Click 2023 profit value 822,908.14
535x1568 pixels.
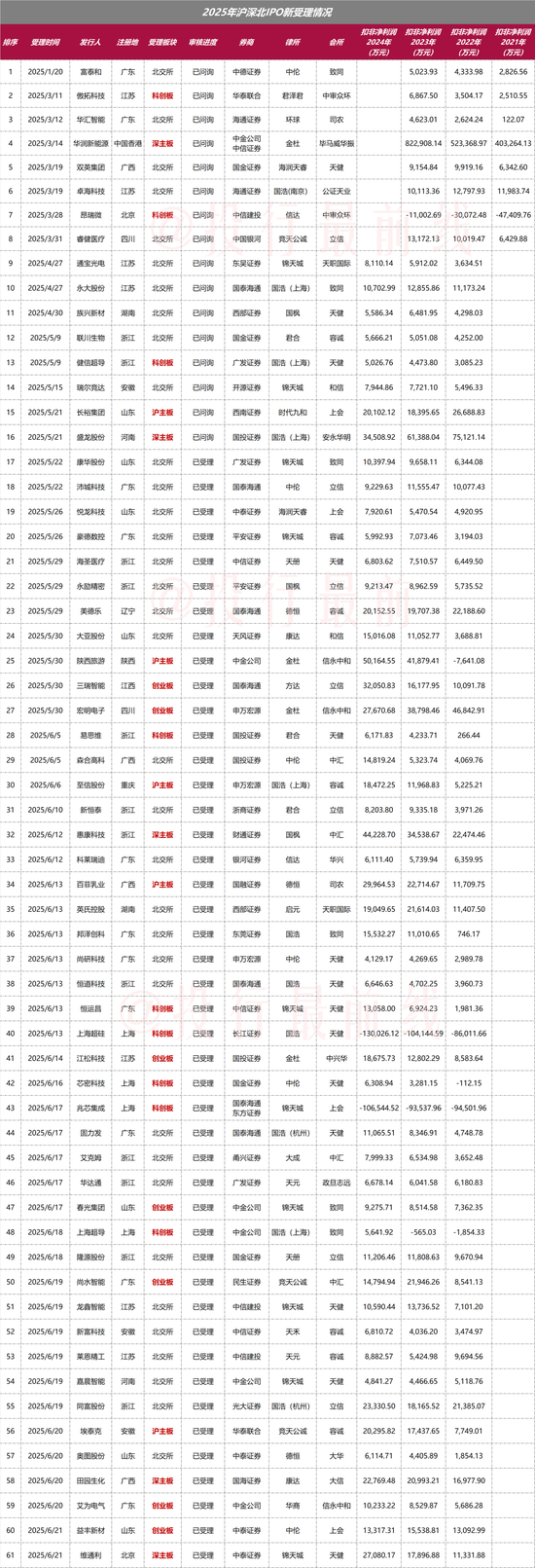421,143
